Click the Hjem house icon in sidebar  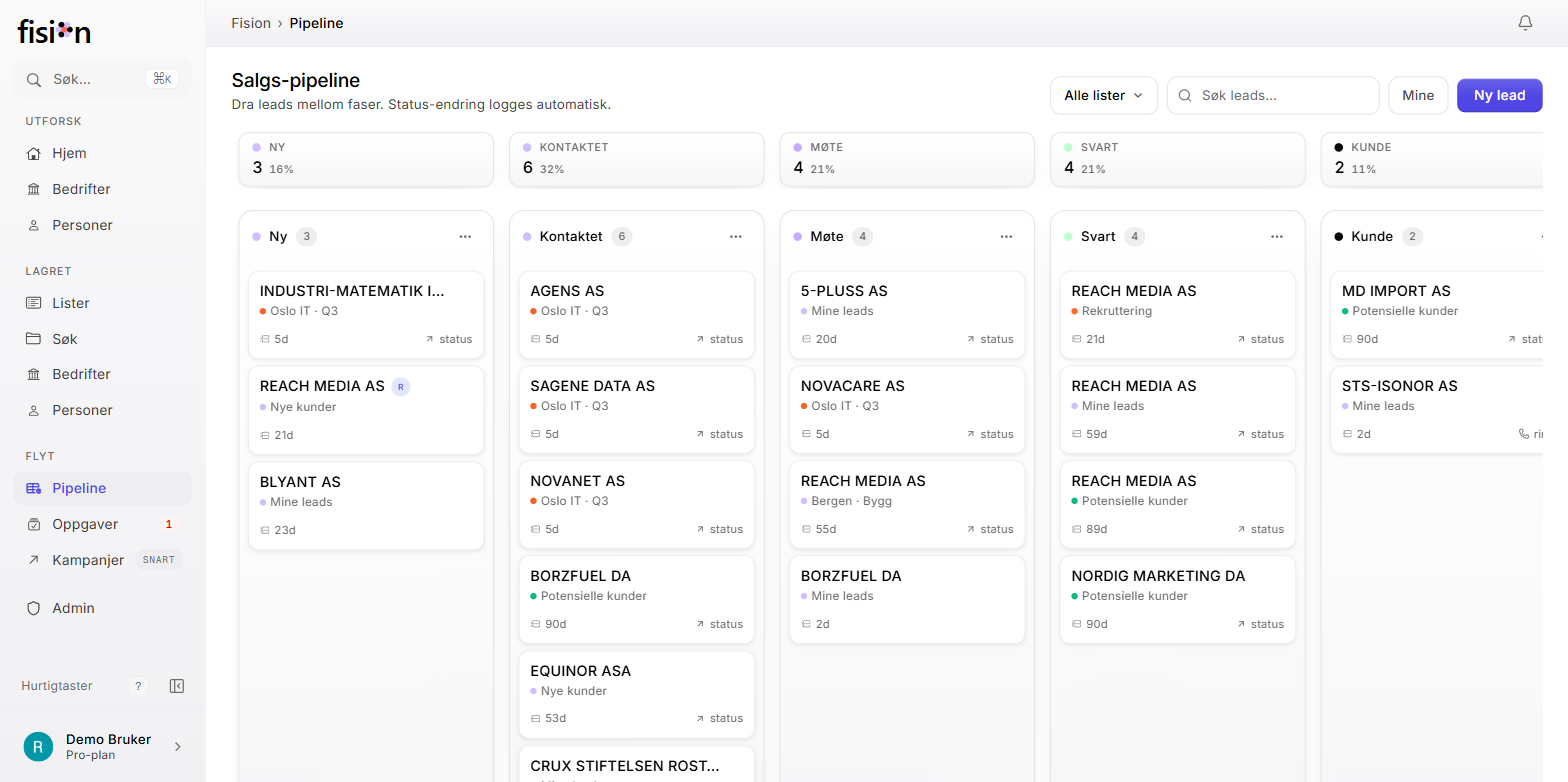[34, 153]
